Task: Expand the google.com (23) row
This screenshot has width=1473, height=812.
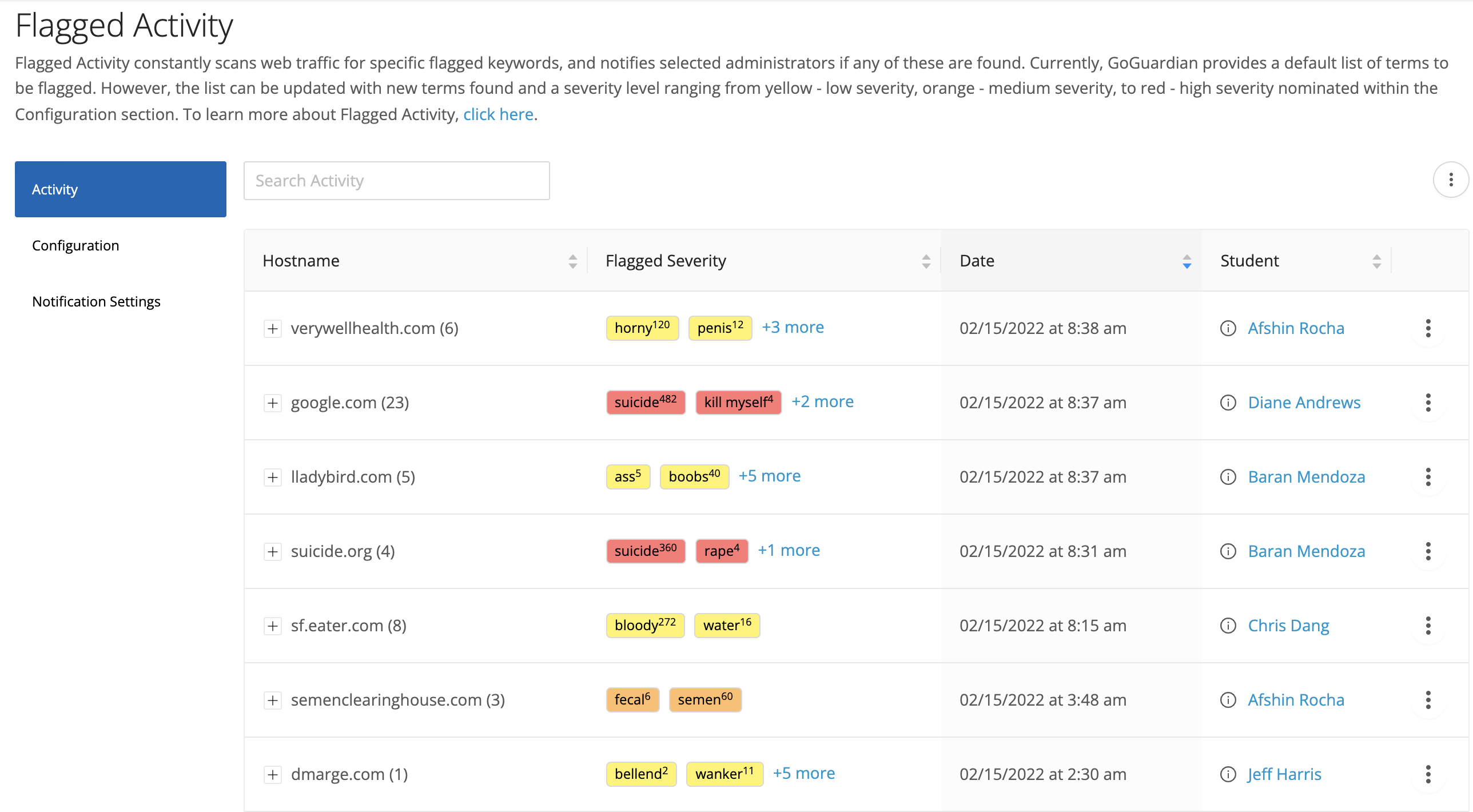Action: 273,403
